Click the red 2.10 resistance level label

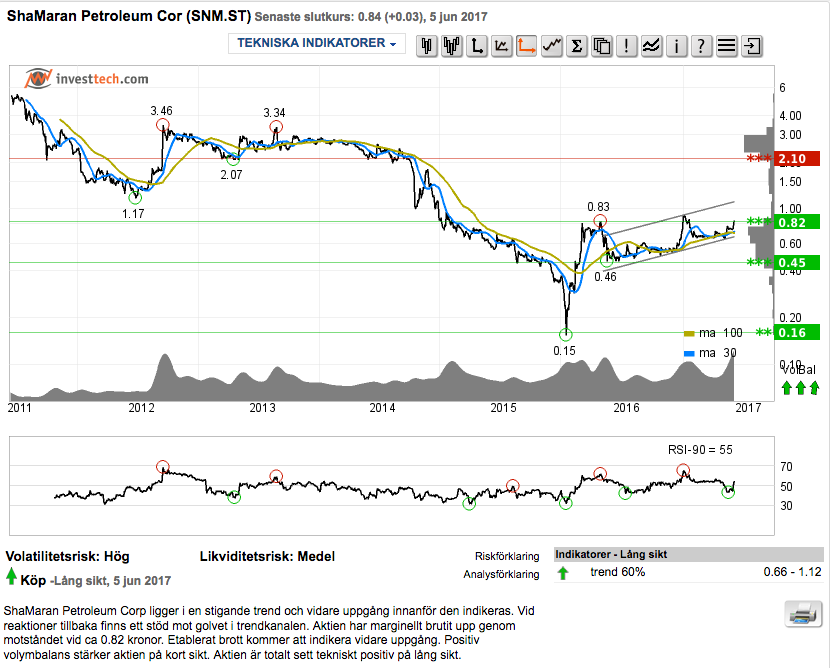tap(797, 158)
